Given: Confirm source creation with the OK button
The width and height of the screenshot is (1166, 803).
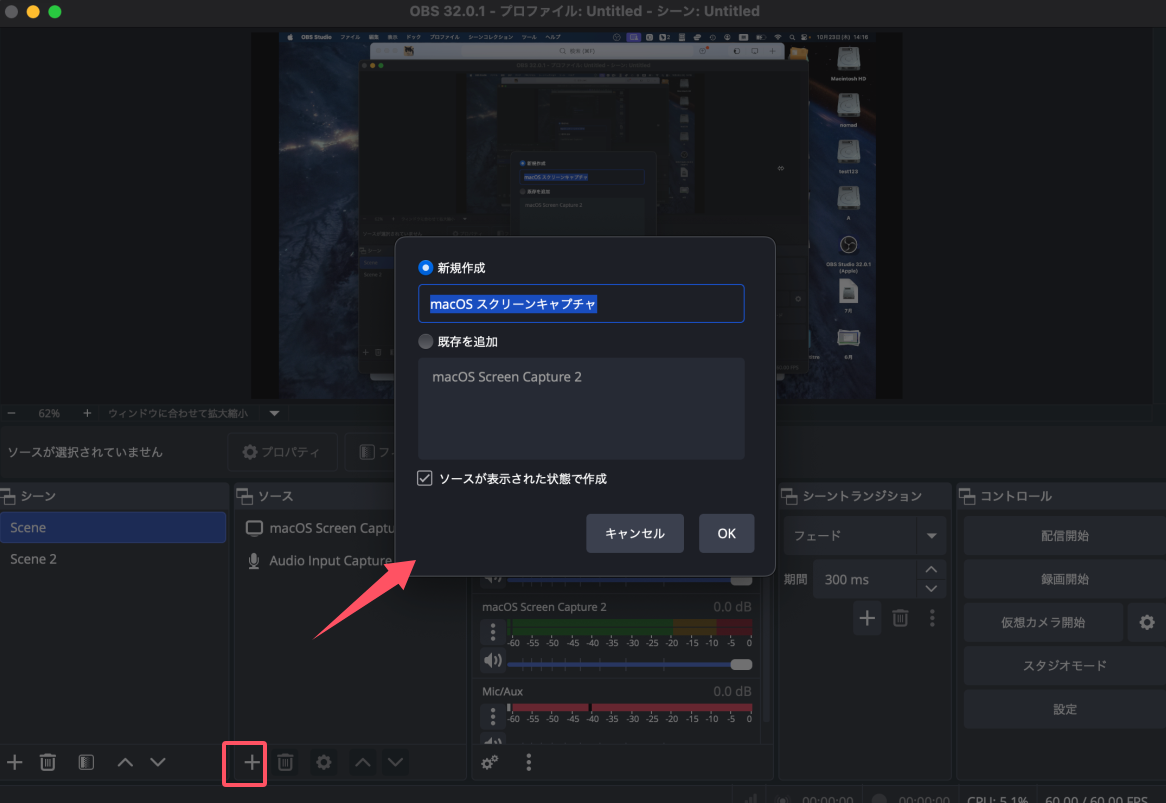Looking at the screenshot, I should tap(726, 533).
